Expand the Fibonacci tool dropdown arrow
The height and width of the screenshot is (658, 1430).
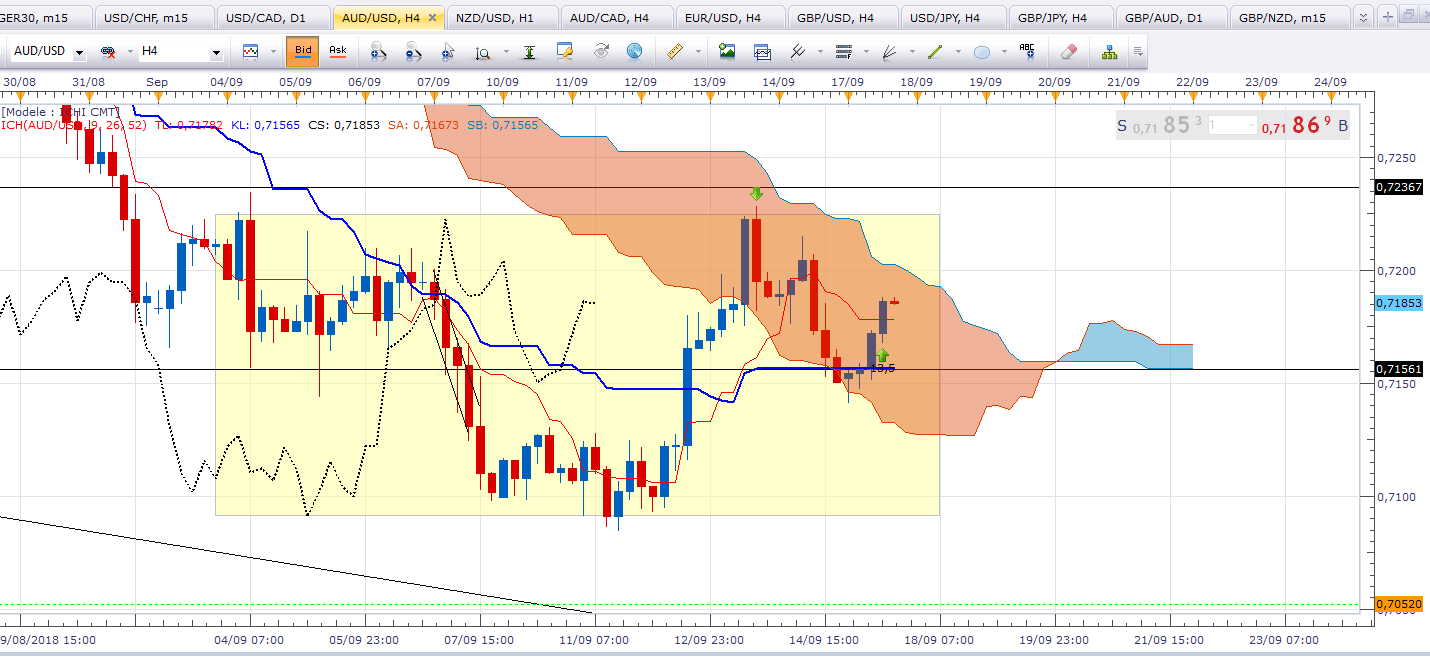tap(866, 52)
